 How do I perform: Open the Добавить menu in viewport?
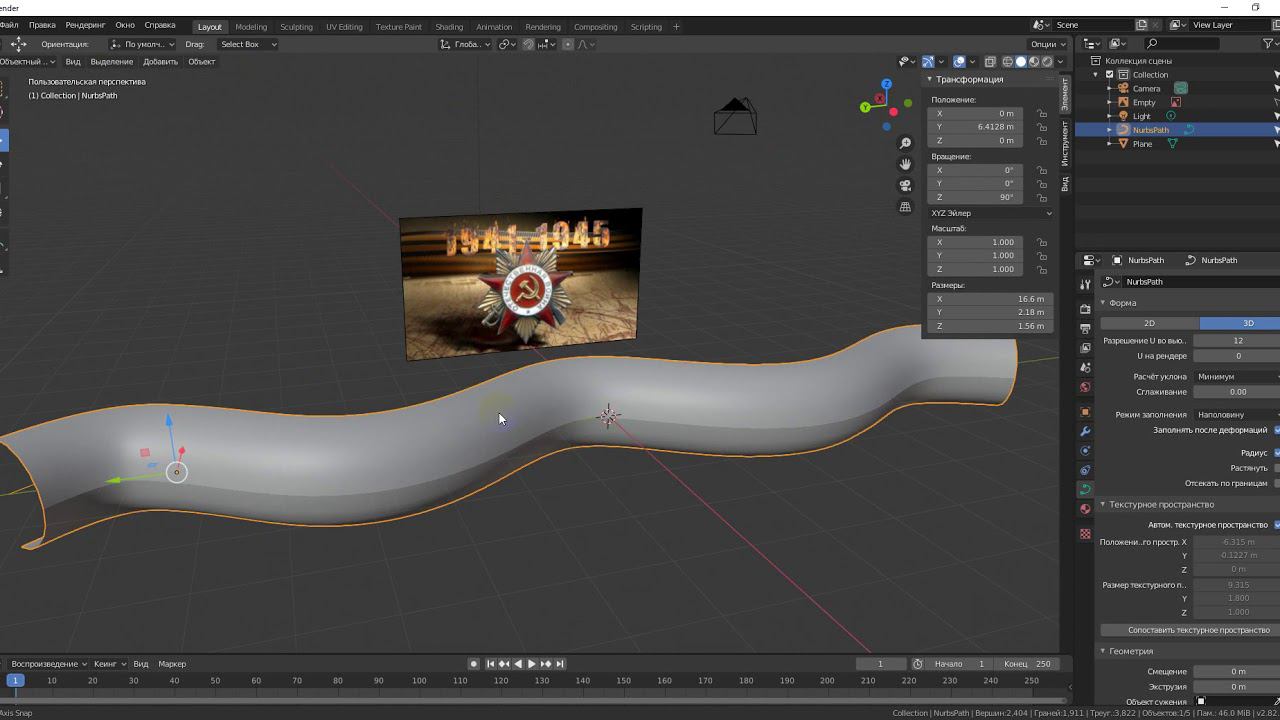pos(160,62)
